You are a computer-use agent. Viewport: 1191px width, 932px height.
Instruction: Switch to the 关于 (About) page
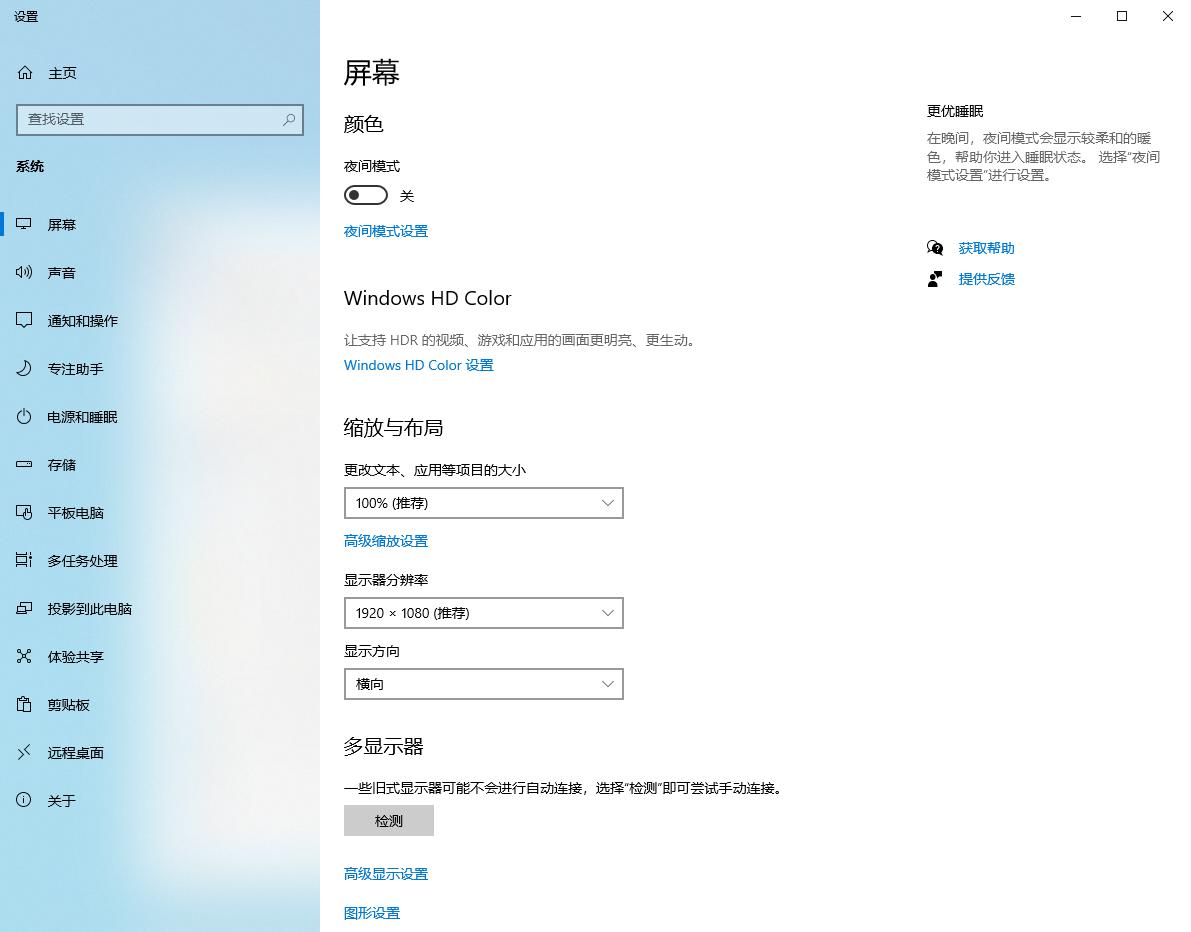pyautogui.click(x=63, y=800)
